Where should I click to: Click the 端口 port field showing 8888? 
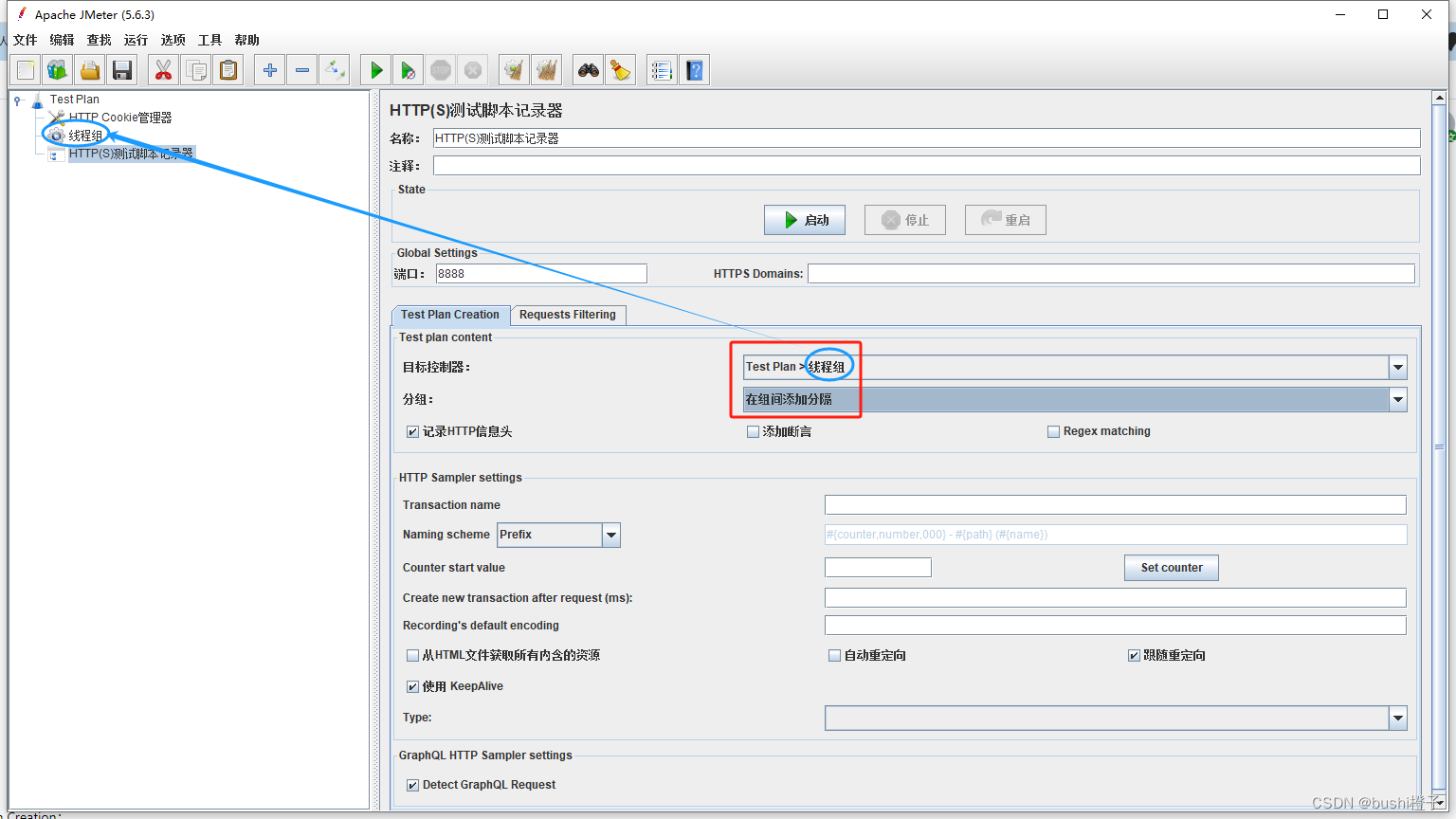click(541, 274)
